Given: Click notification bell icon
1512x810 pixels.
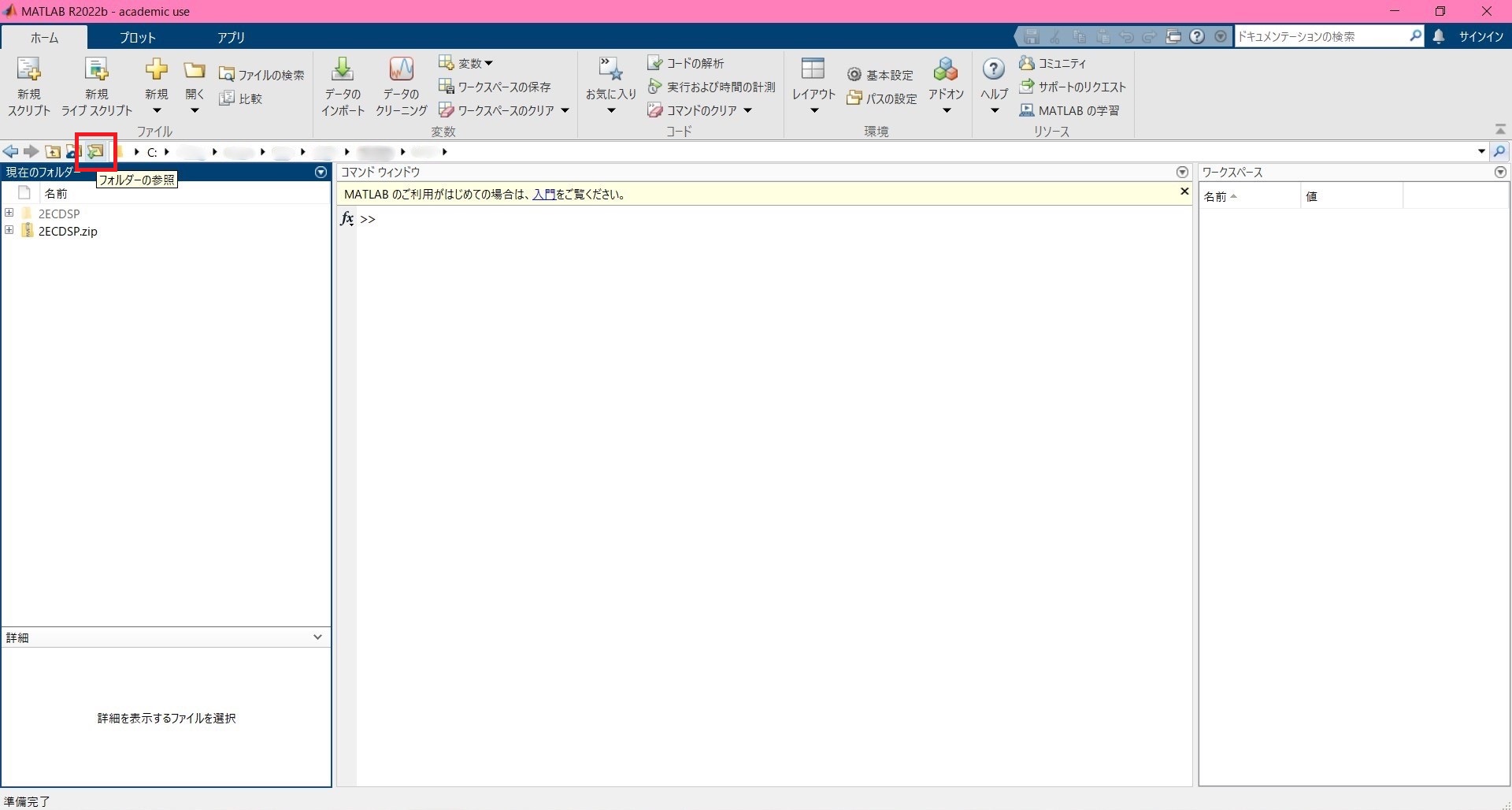Looking at the screenshot, I should 1439,36.
